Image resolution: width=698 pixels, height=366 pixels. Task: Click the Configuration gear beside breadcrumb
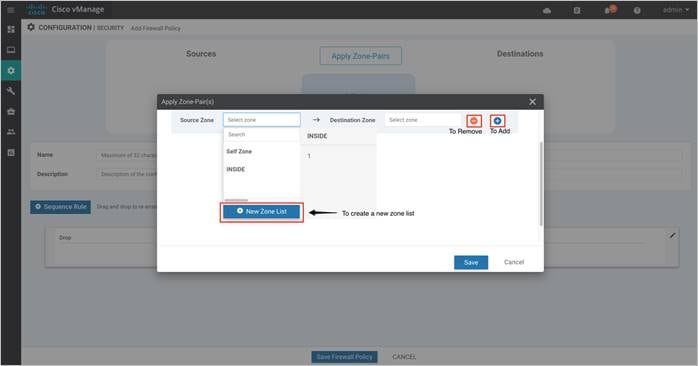click(x=31, y=27)
